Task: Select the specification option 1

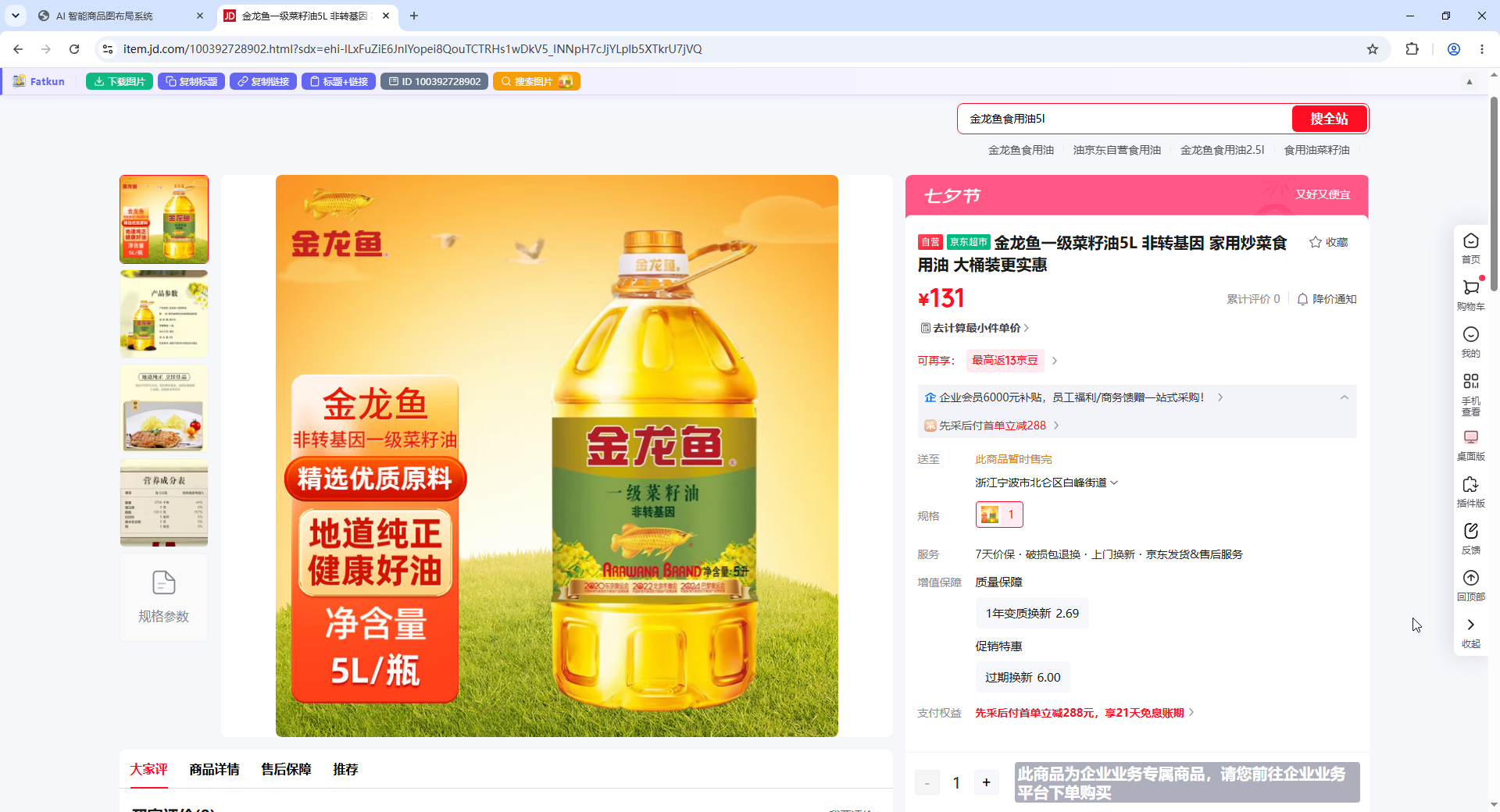Action: pos(999,515)
